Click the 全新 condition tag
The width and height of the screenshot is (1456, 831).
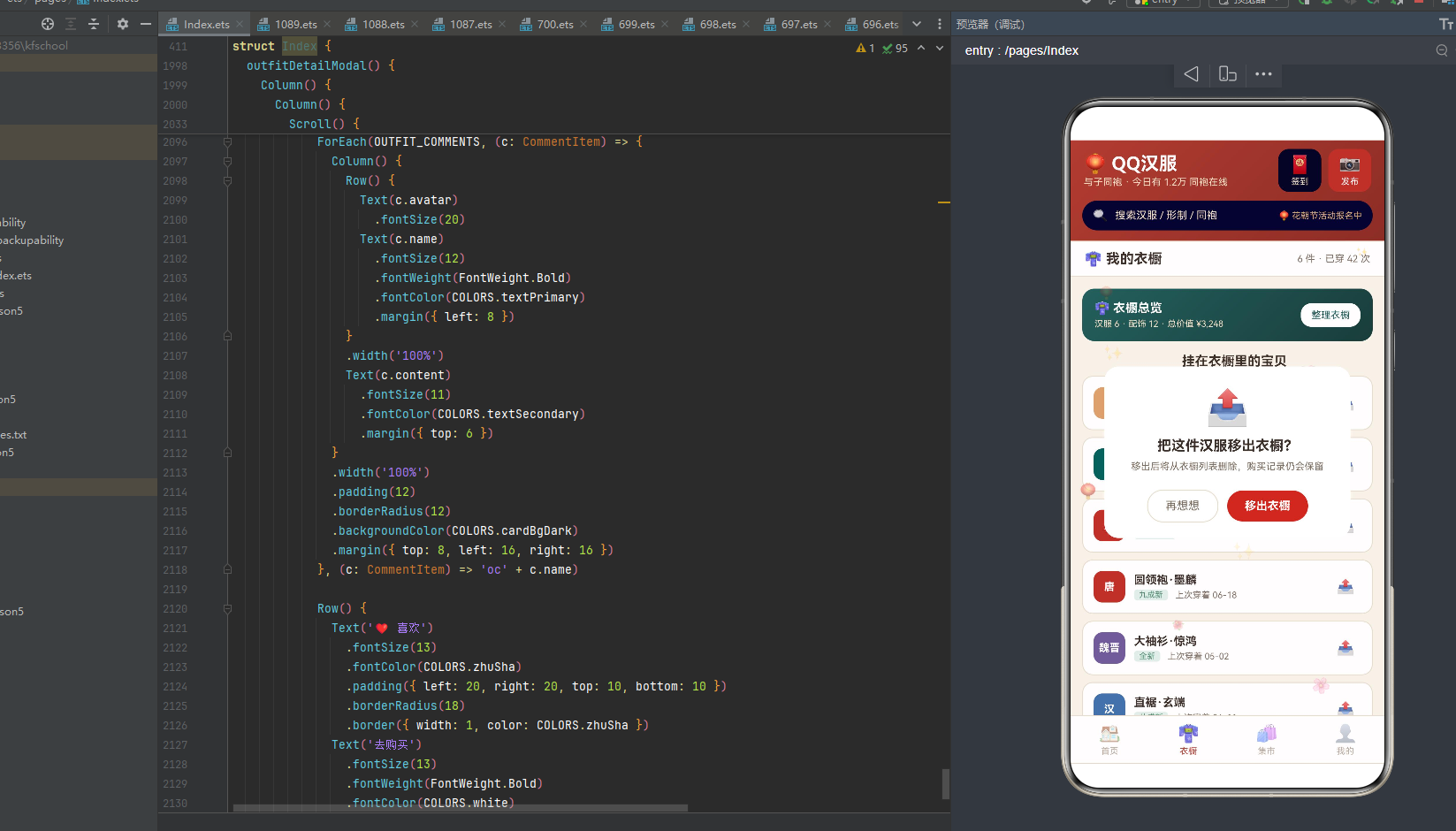tap(1147, 656)
